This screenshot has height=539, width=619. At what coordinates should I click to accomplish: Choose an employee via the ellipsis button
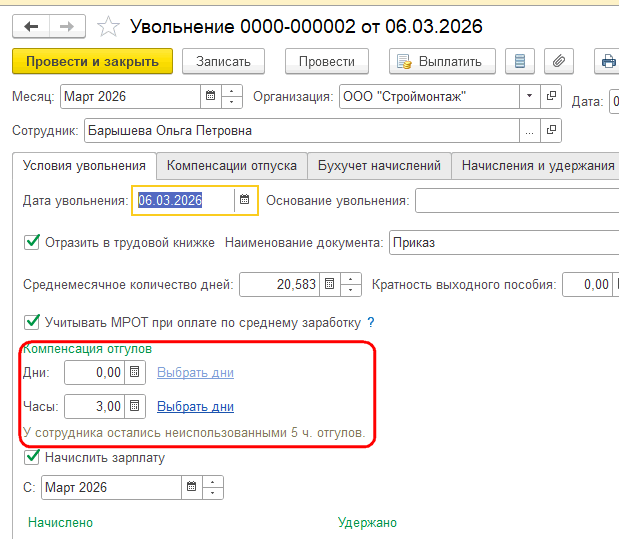(530, 131)
